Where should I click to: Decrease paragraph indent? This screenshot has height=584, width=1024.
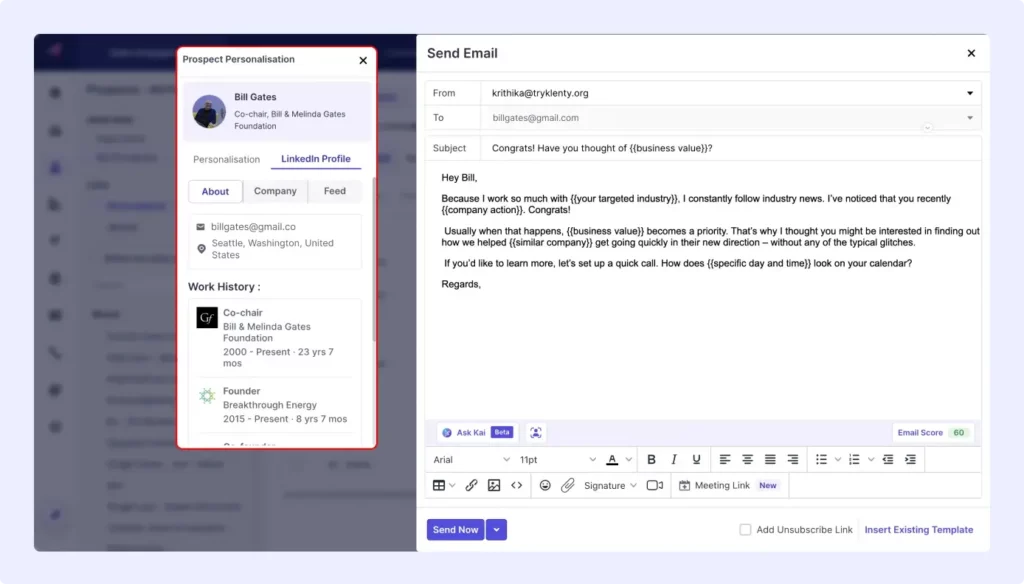[888, 459]
